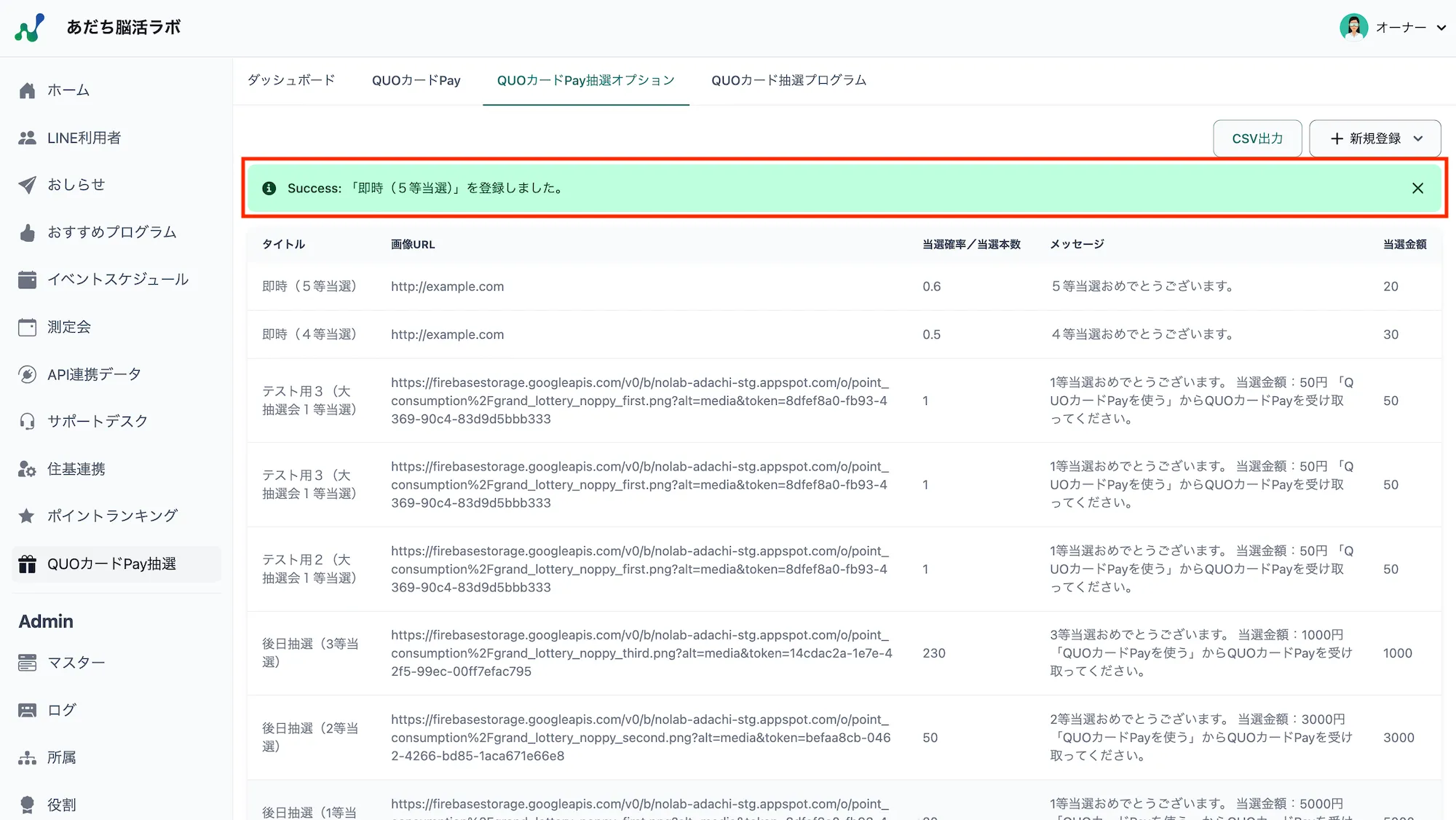Click 当選確率／当選本数 column header
The height and width of the screenshot is (820, 1456).
[x=971, y=245]
